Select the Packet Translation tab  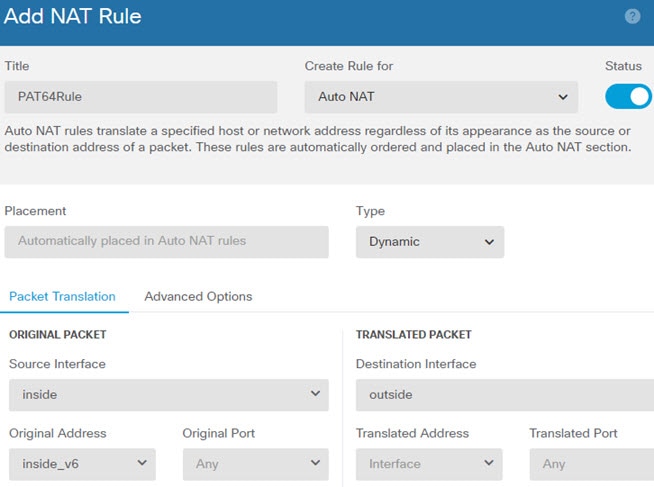(62, 297)
